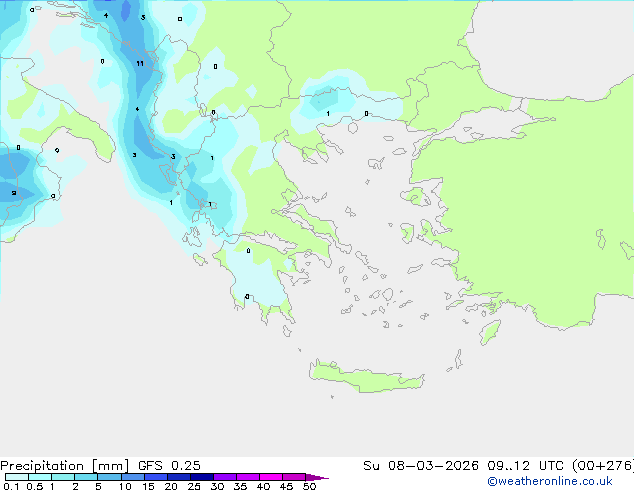Pick the 5–10 mm legend color swatch
The height and width of the screenshot is (490, 634).
109,477
